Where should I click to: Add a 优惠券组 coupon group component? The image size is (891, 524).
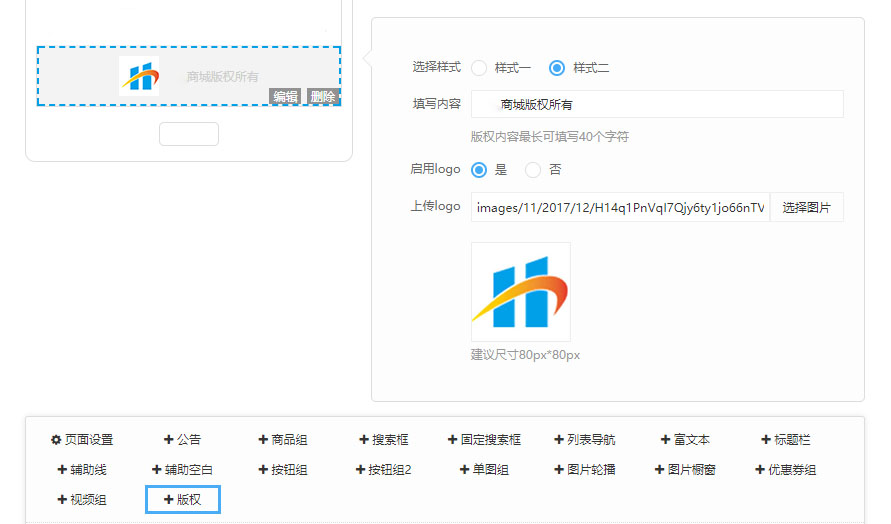tap(786, 469)
